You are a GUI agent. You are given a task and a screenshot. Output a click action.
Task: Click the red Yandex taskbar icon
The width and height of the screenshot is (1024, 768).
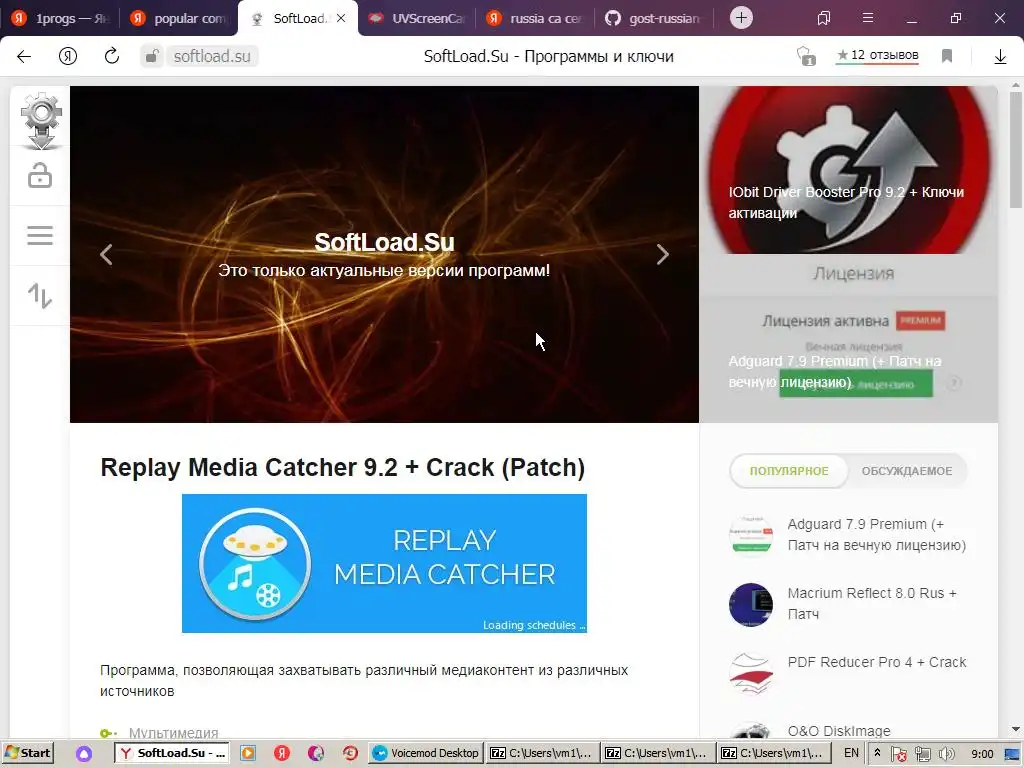pos(281,753)
